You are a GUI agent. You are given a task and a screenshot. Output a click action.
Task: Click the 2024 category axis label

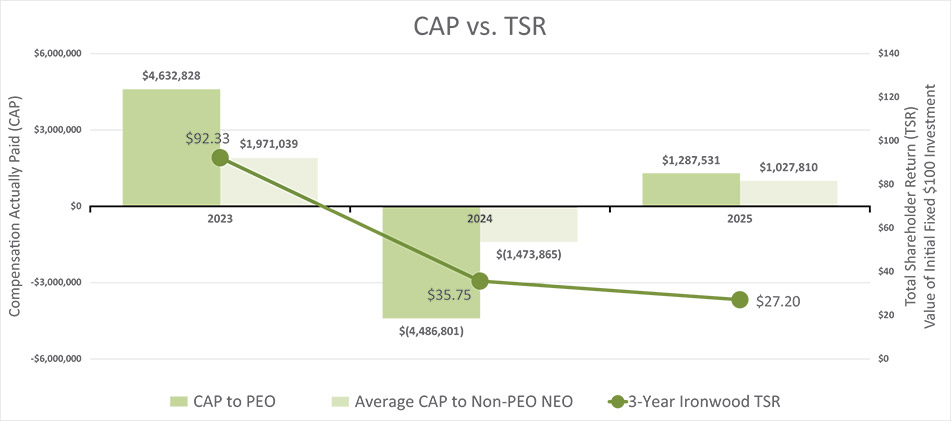[480, 218]
